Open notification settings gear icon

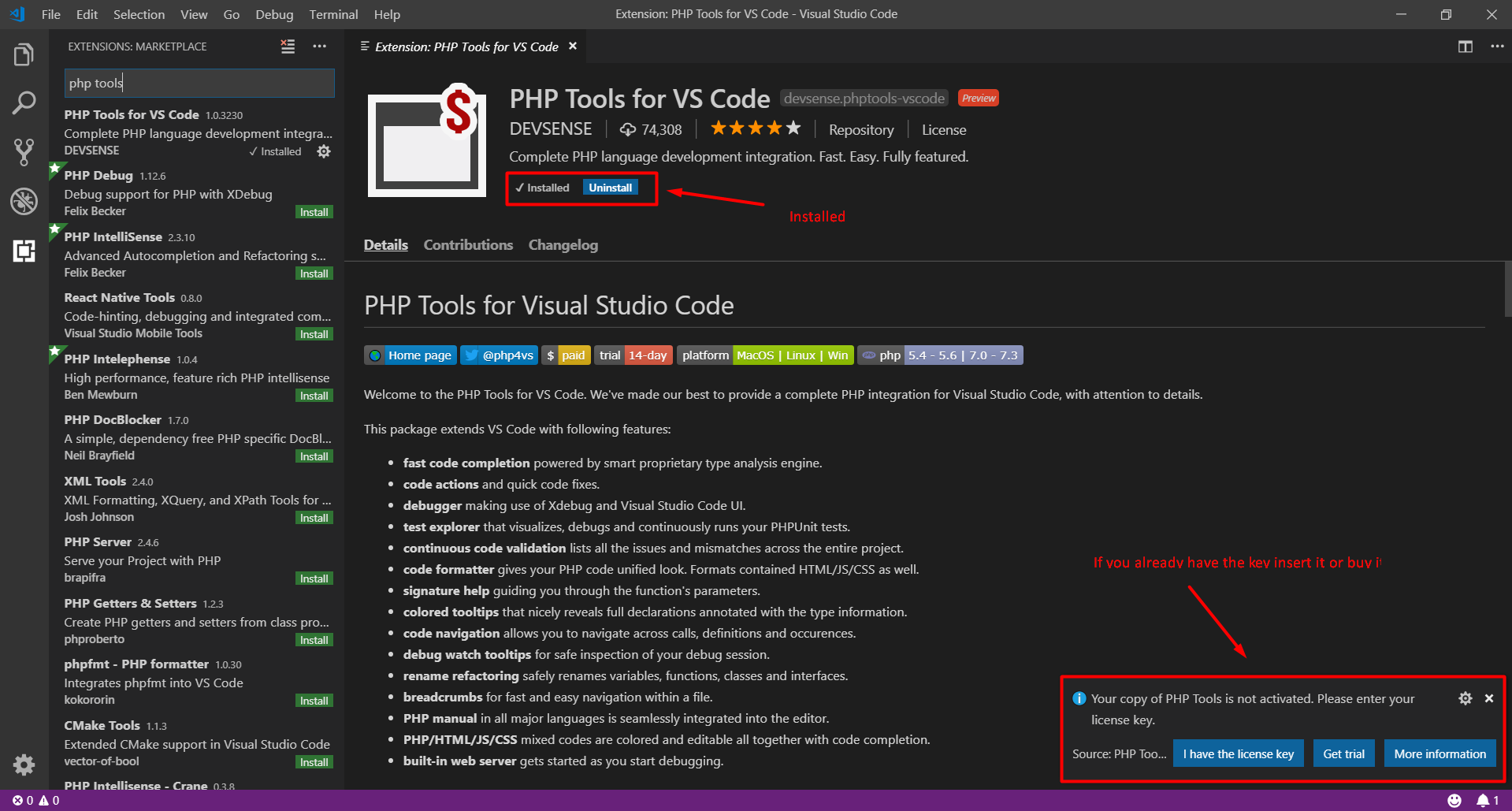pyautogui.click(x=1465, y=698)
